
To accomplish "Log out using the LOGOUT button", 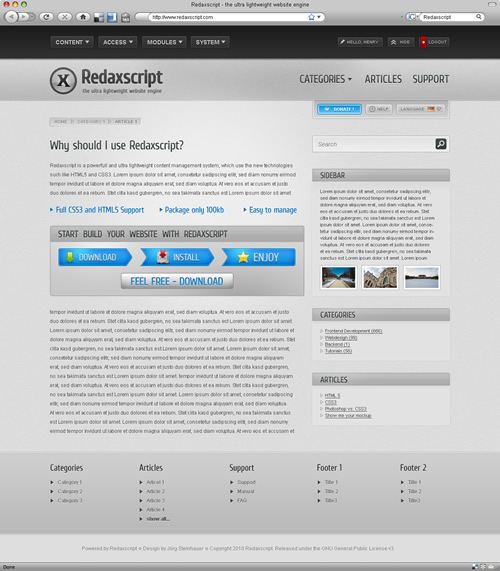I will click(x=434, y=42).
